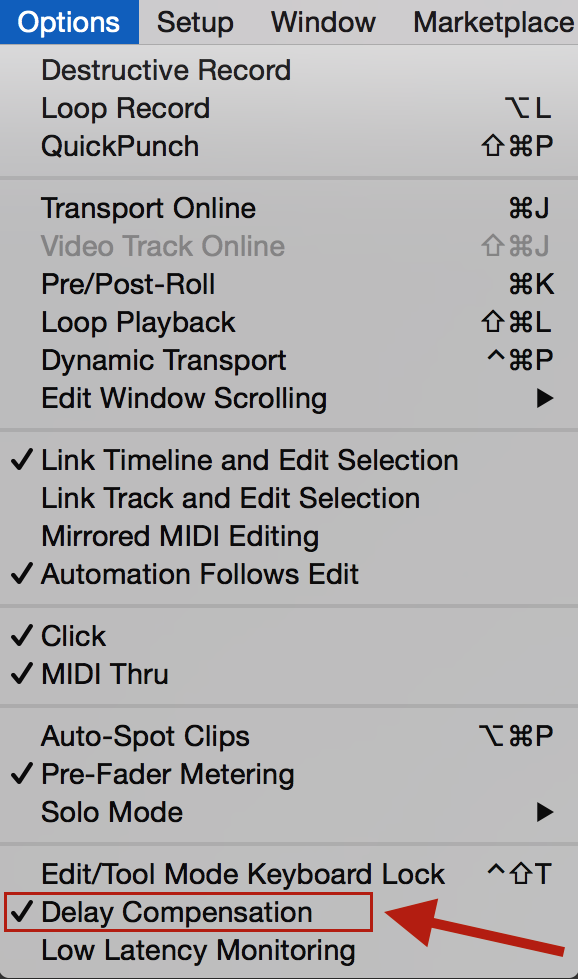This screenshot has width=578, height=979.
Task: Enable Destructive Record mode
Action: 165,70
